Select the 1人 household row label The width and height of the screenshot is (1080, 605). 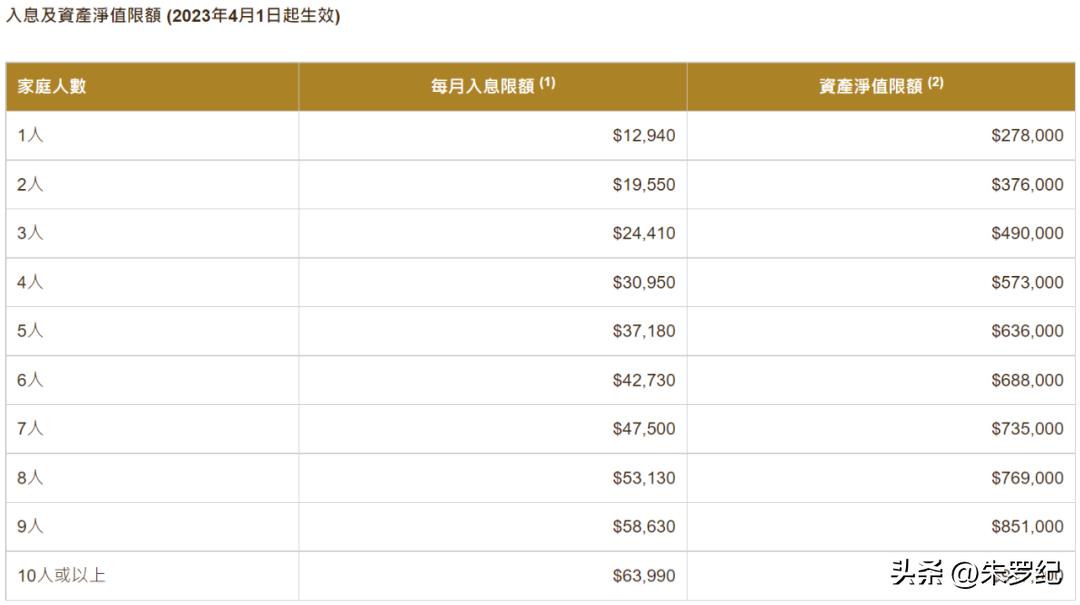31,136
